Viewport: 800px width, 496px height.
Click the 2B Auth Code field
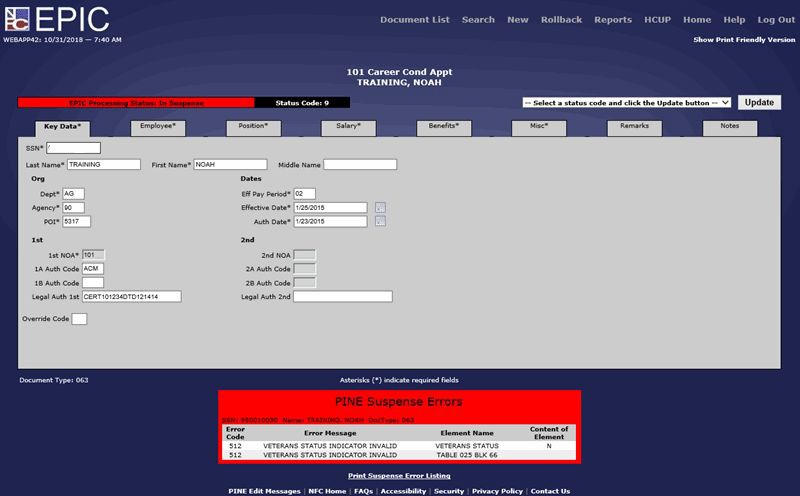(x=305, y=283)
